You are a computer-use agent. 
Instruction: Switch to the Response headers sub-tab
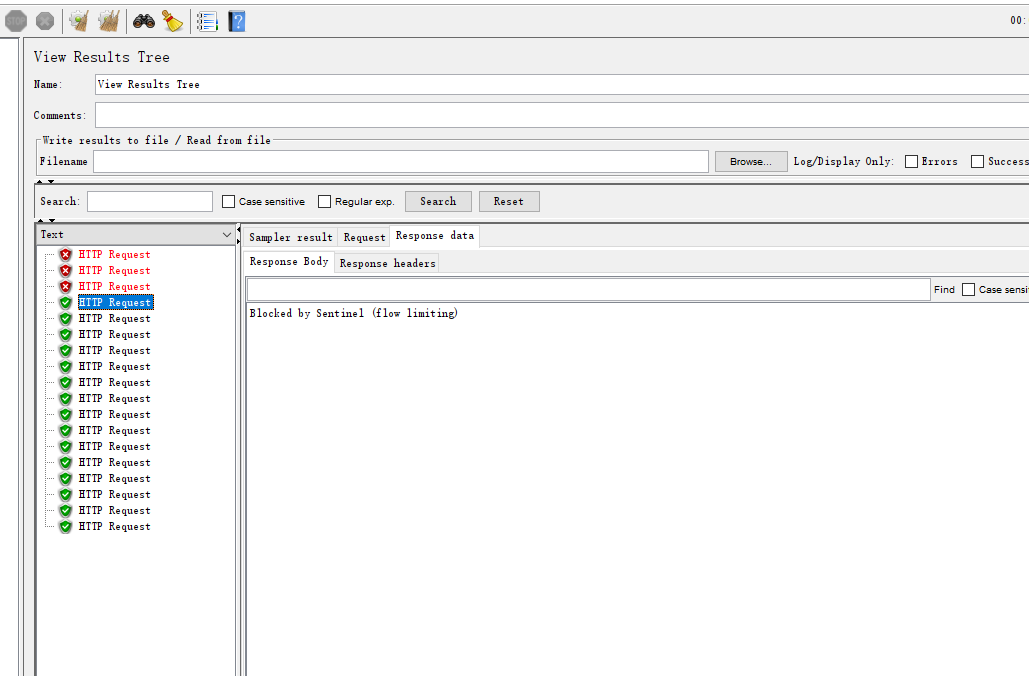click(x=387, y=263)
